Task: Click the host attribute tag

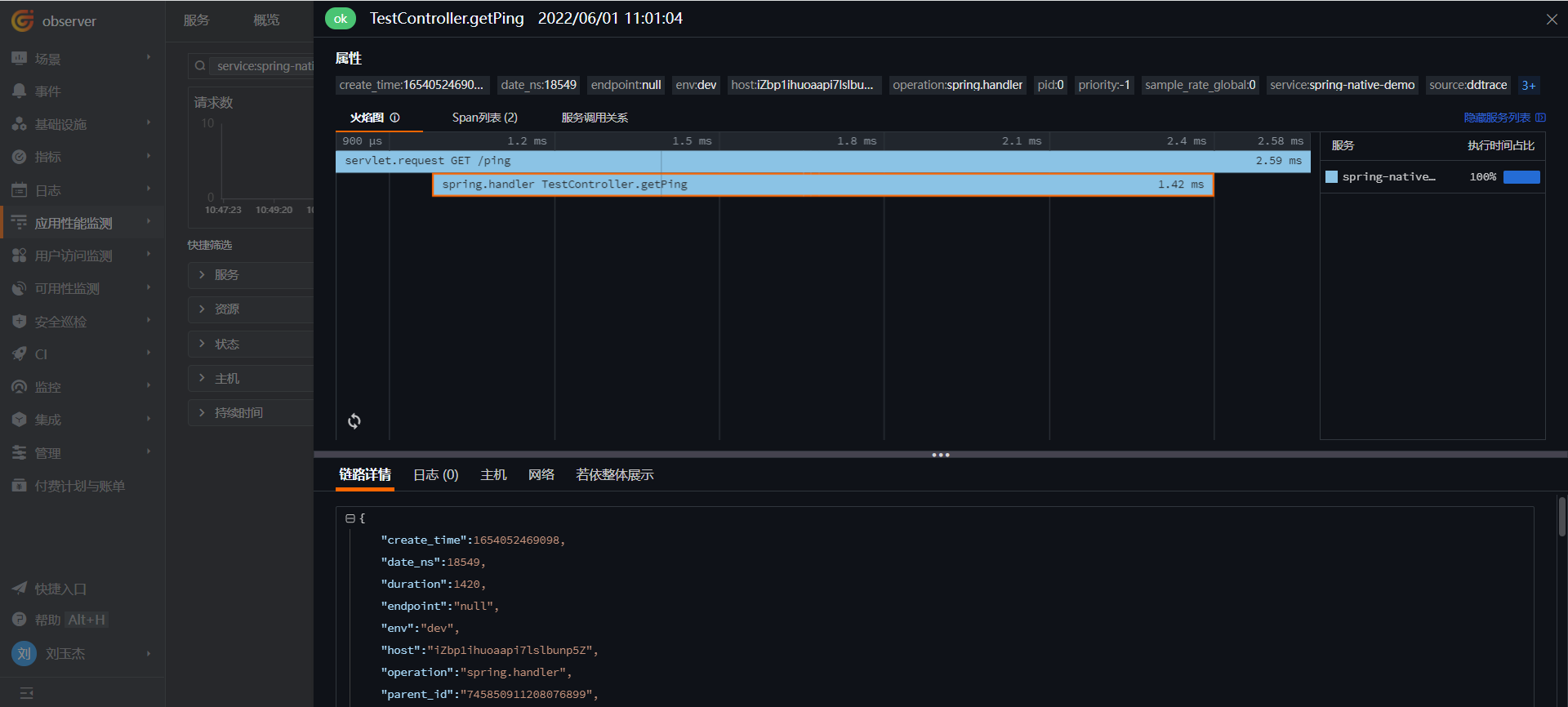Action: 804,85
